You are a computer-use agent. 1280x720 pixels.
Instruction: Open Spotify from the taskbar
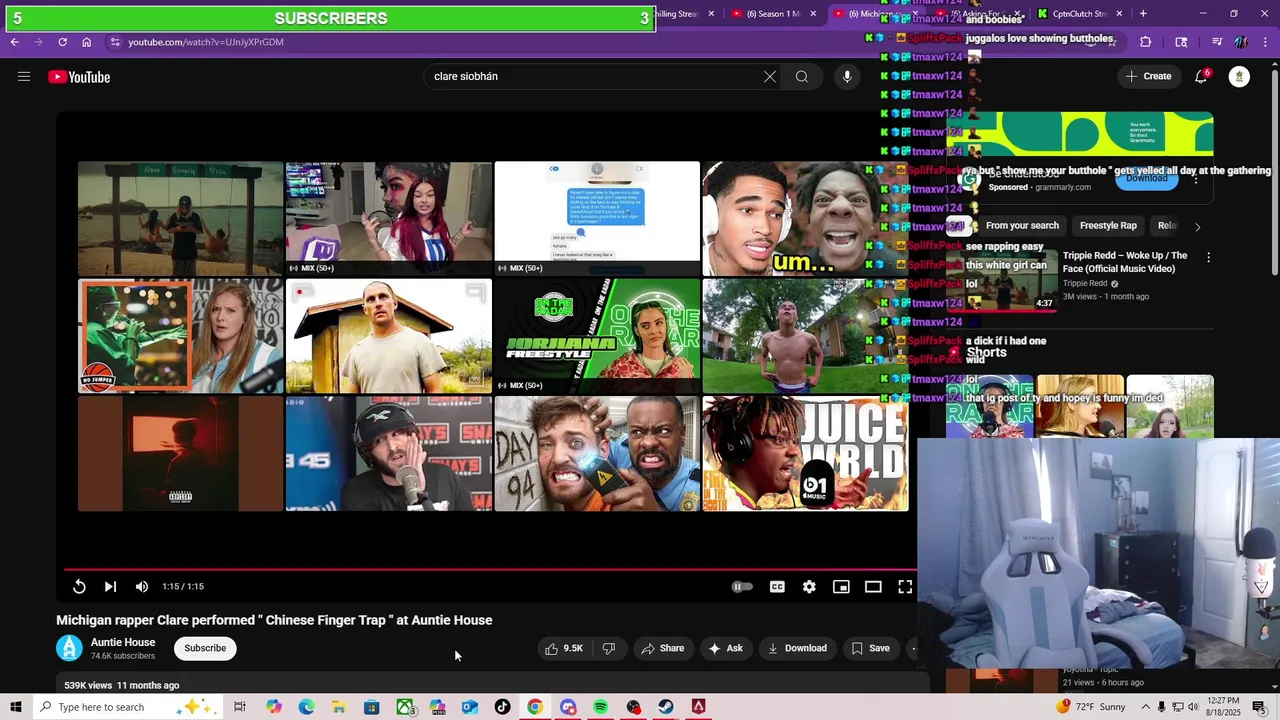600,707
